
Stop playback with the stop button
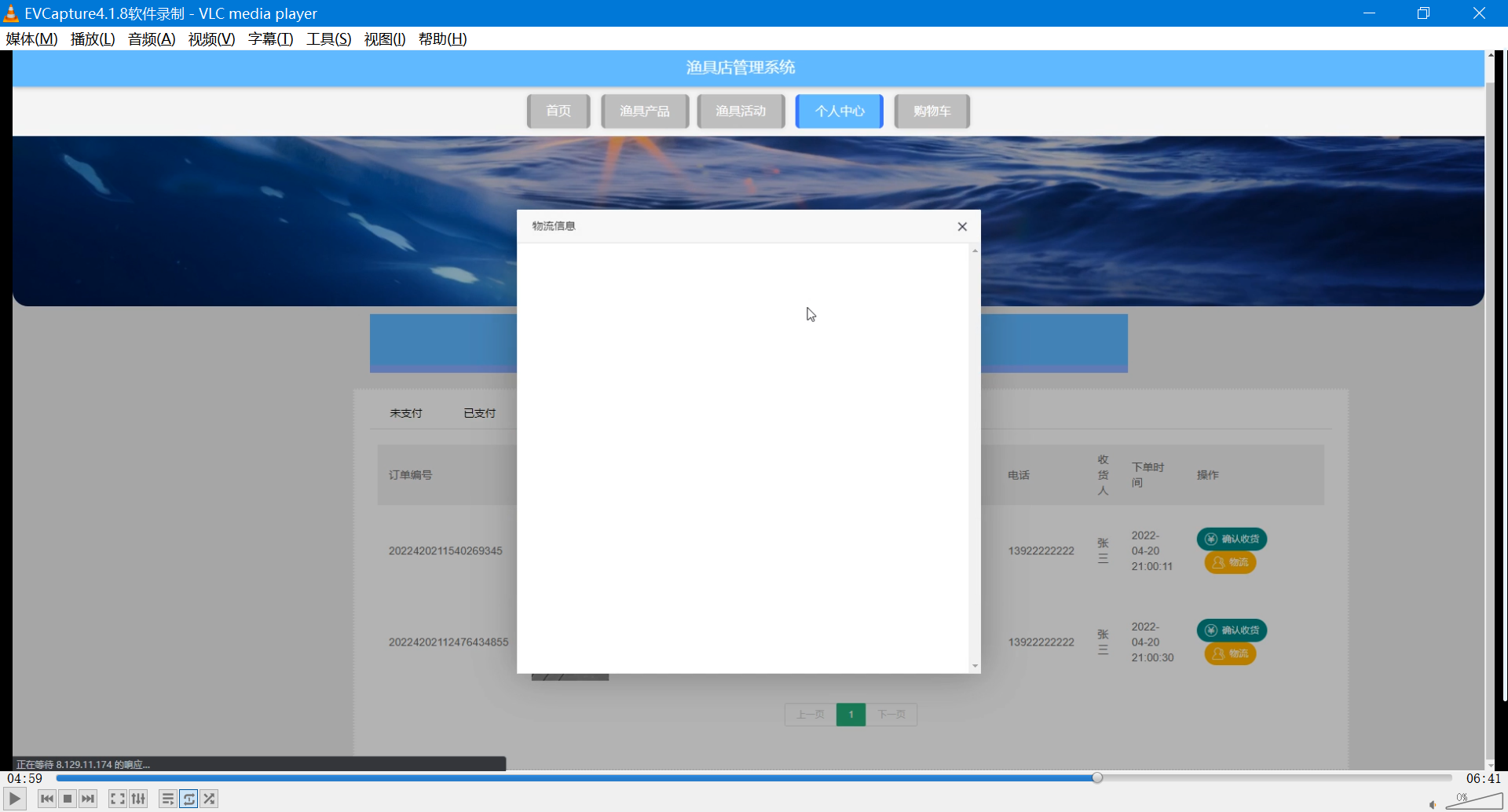click(68, 799)
